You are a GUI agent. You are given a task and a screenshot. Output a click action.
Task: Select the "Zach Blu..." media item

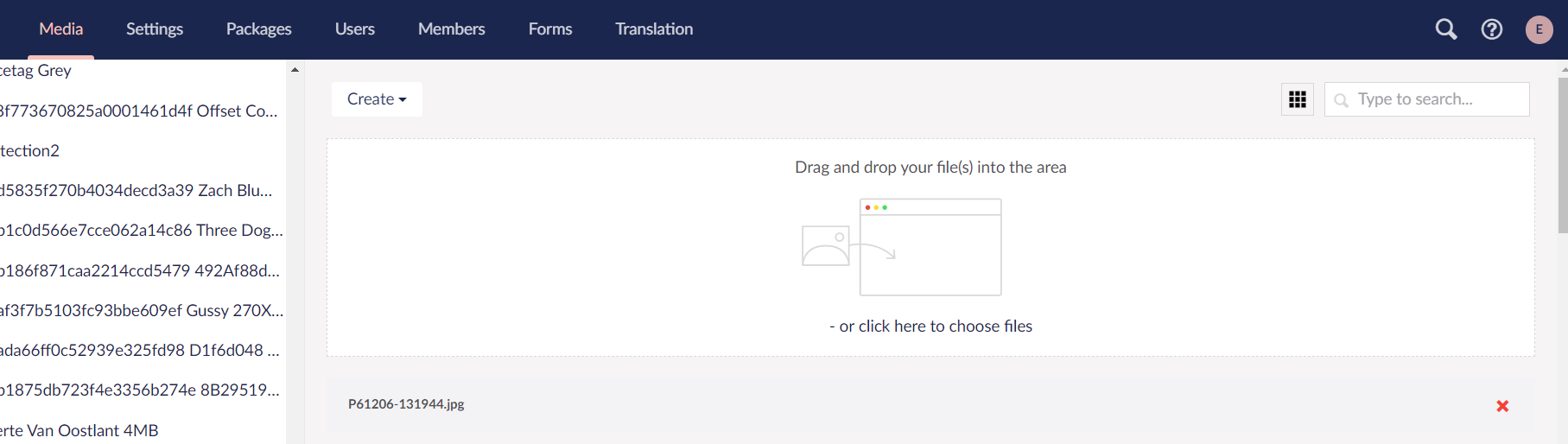coord(136,191)
